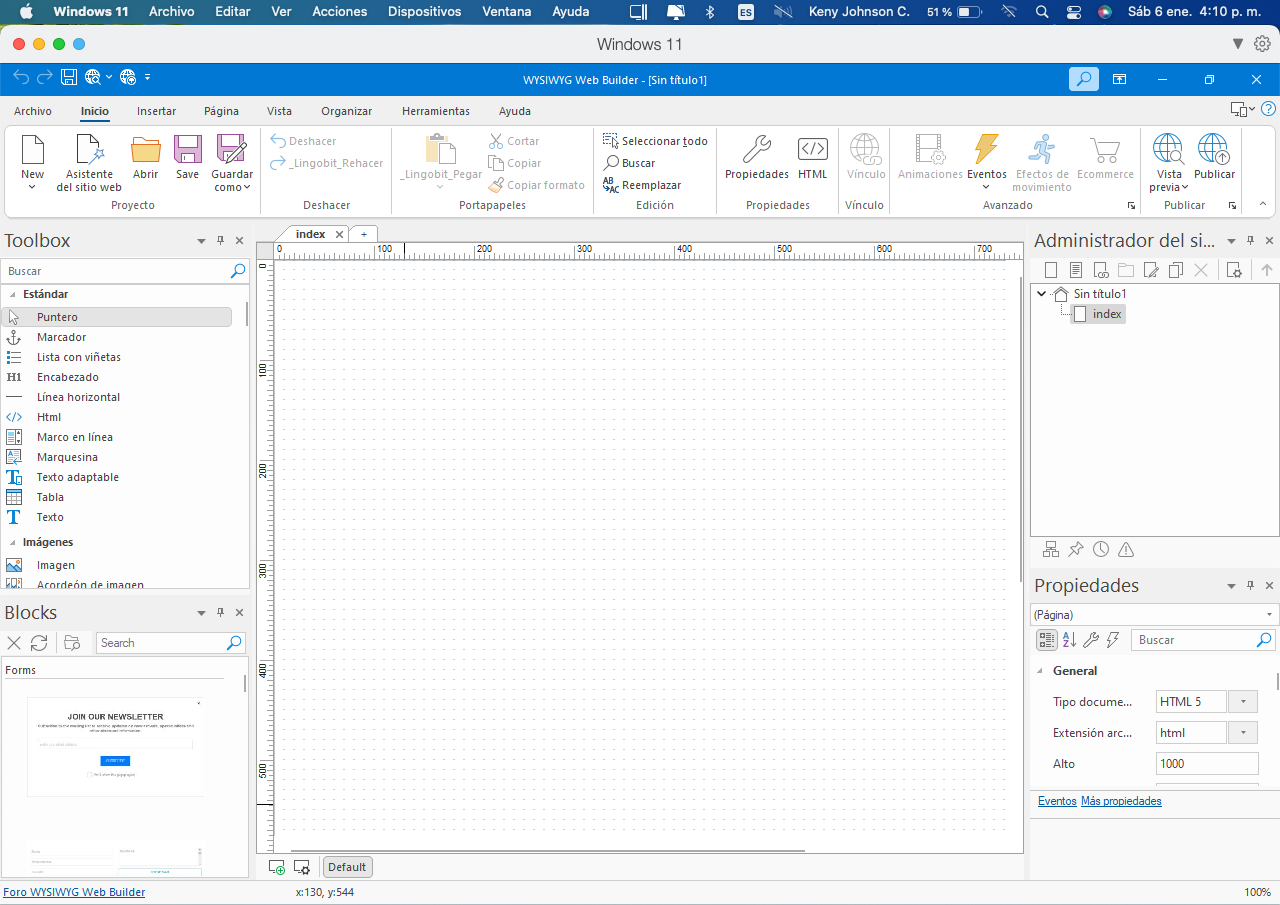Screen dimensions: 1280x905
Task: Click the Default breakpoint button
Action: [347, 867]
